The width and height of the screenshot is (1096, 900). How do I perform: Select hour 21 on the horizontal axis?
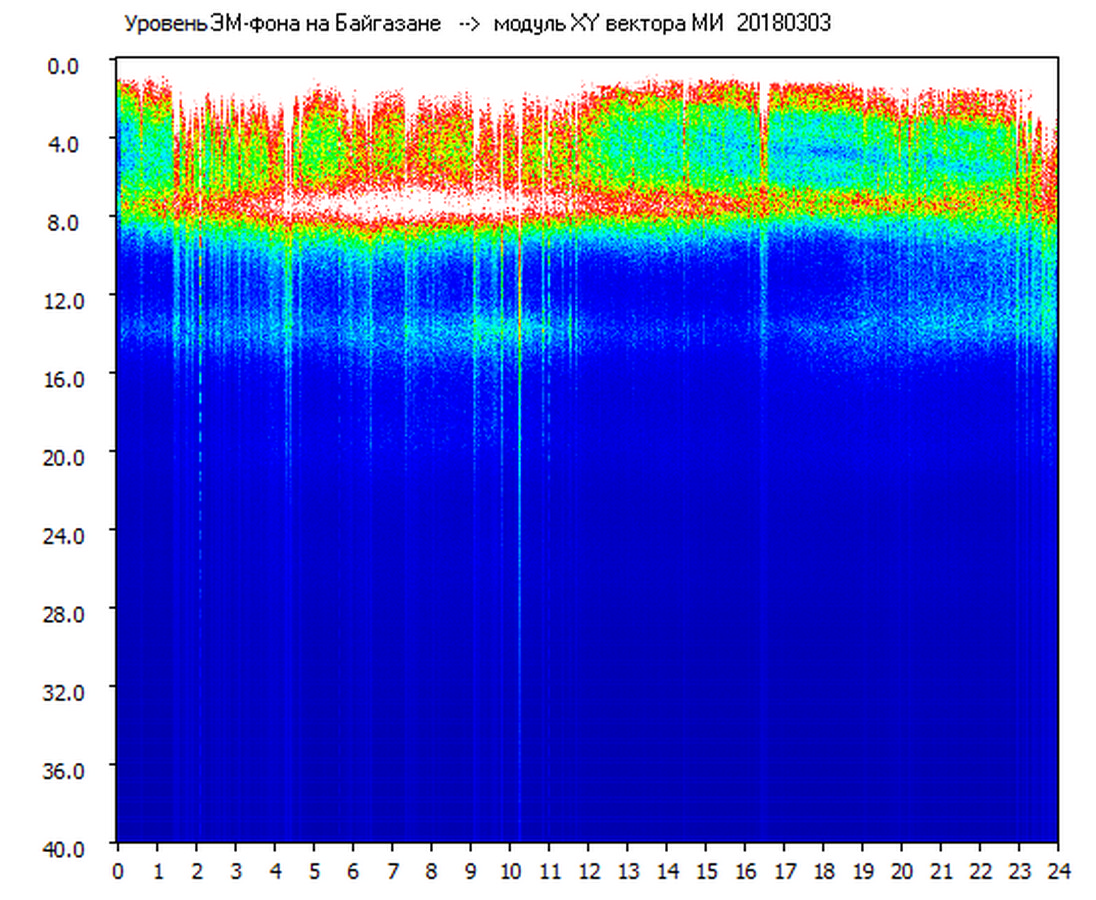(x=941, y=871)
